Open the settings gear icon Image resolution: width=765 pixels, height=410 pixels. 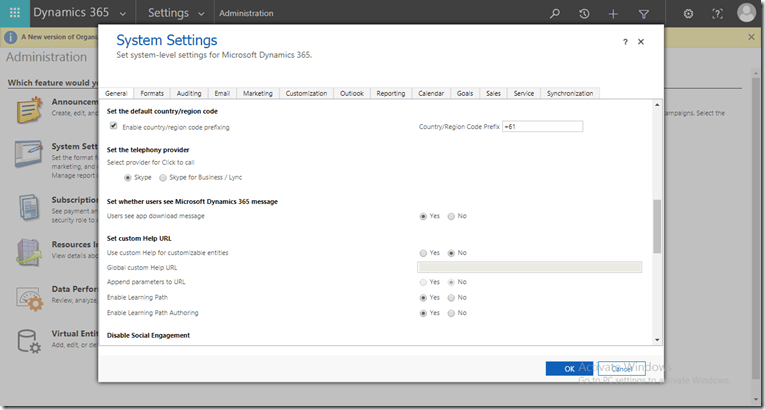[x=688, y=14]
